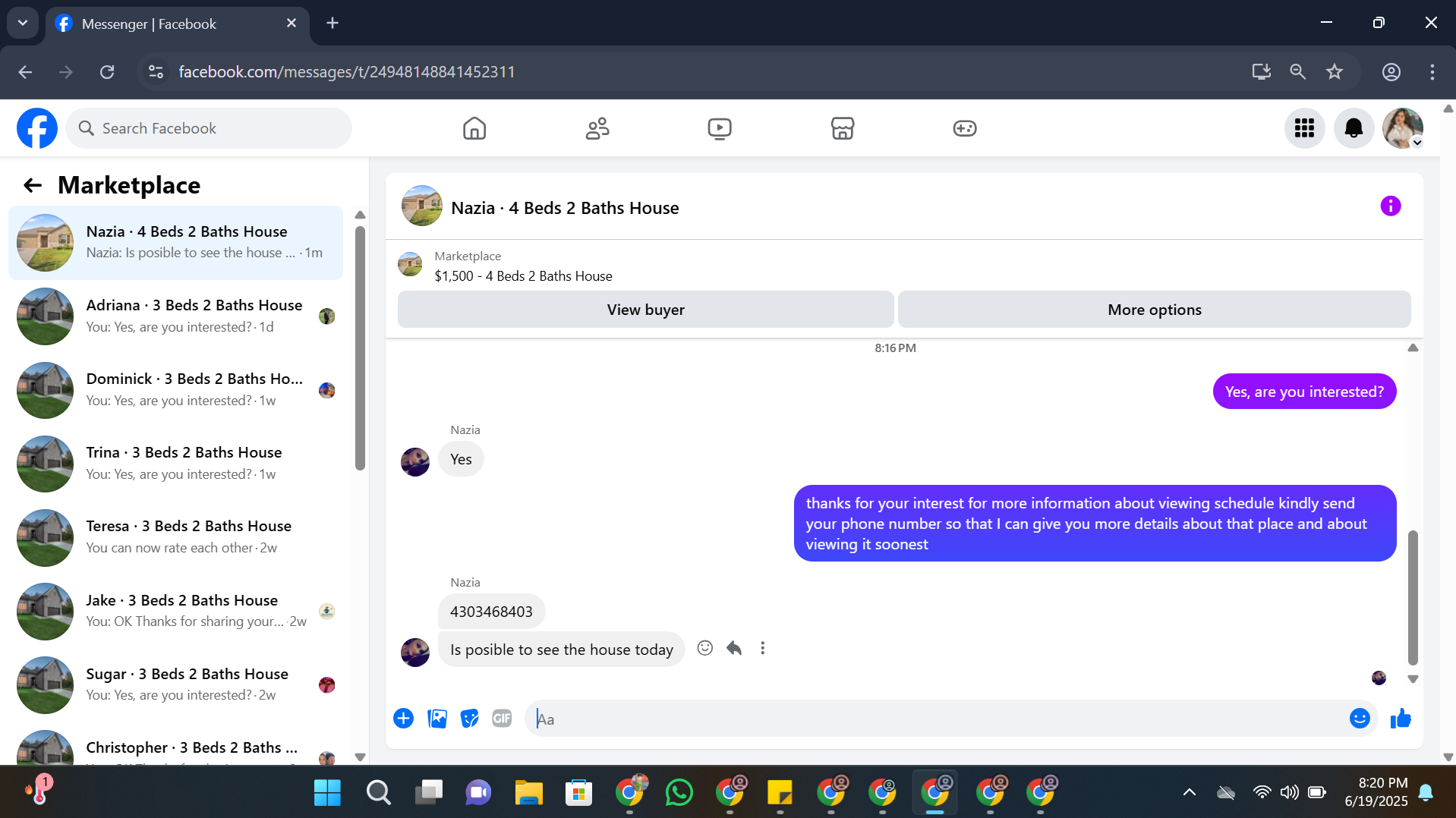The height and width of the screenshot is (818, 1456).
Task: Open Chrome tab search dropdown
Action: pyautogui.click(x=23, y=23)
